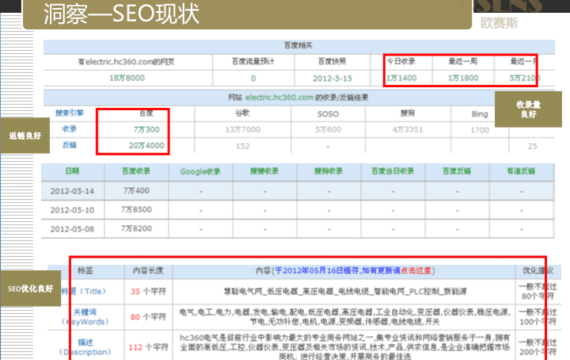Click the 百度流量预计 column label

(x=253, y=61)
